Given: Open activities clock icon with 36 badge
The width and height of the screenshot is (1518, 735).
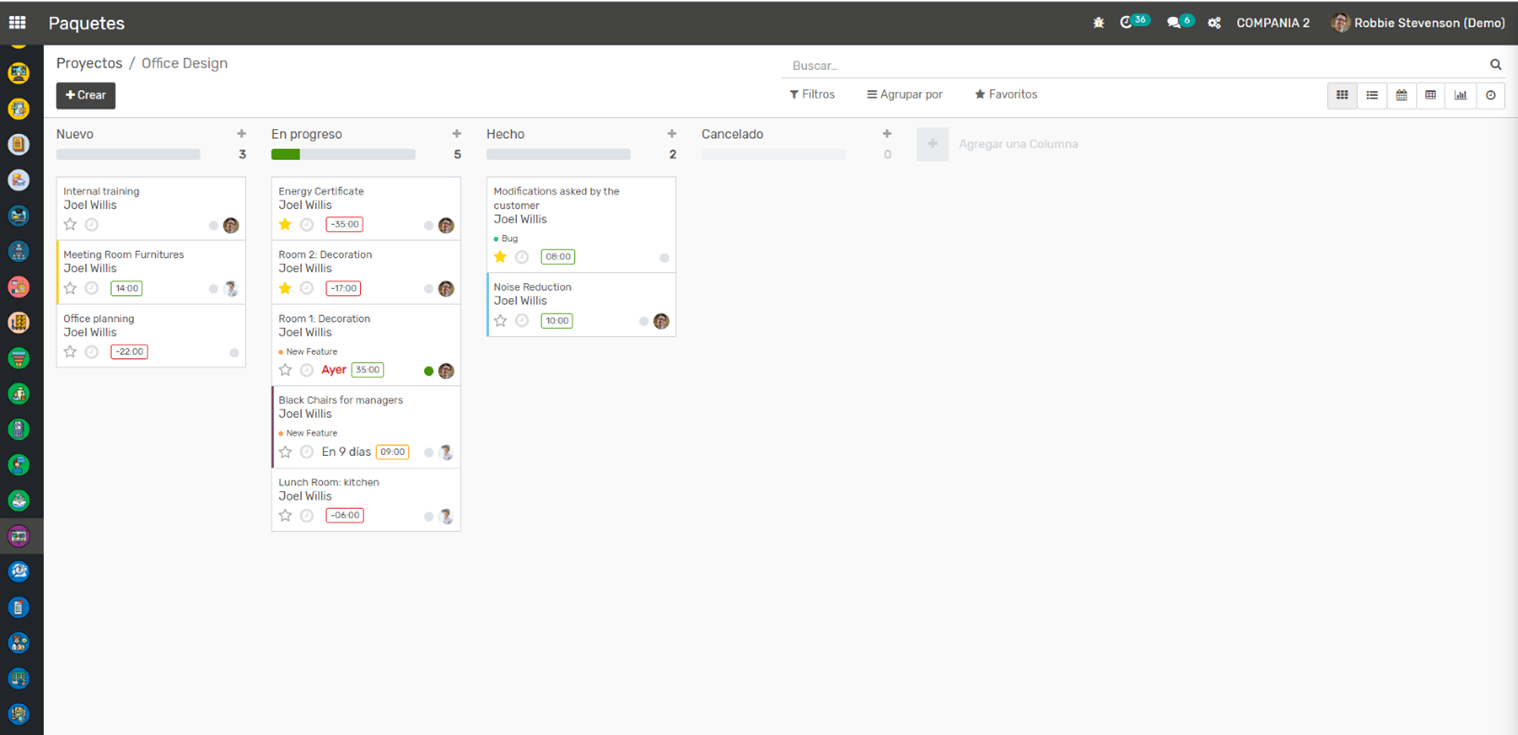Looking at the screenshot, I should [x=1127, y=22].
